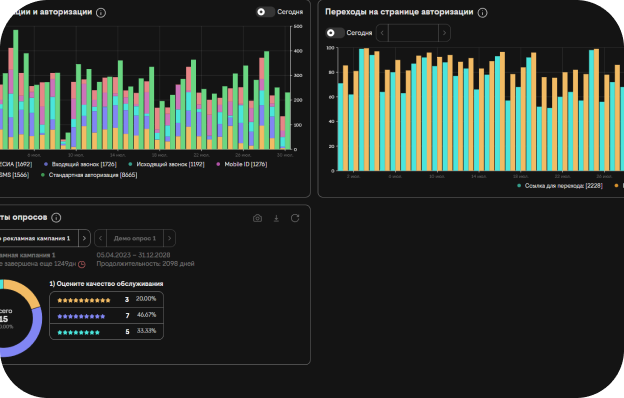Viewport: 624px width, 398px height.
Task: Toggle Стандартная авторизация legend series
Action: (x=89, y=175)
